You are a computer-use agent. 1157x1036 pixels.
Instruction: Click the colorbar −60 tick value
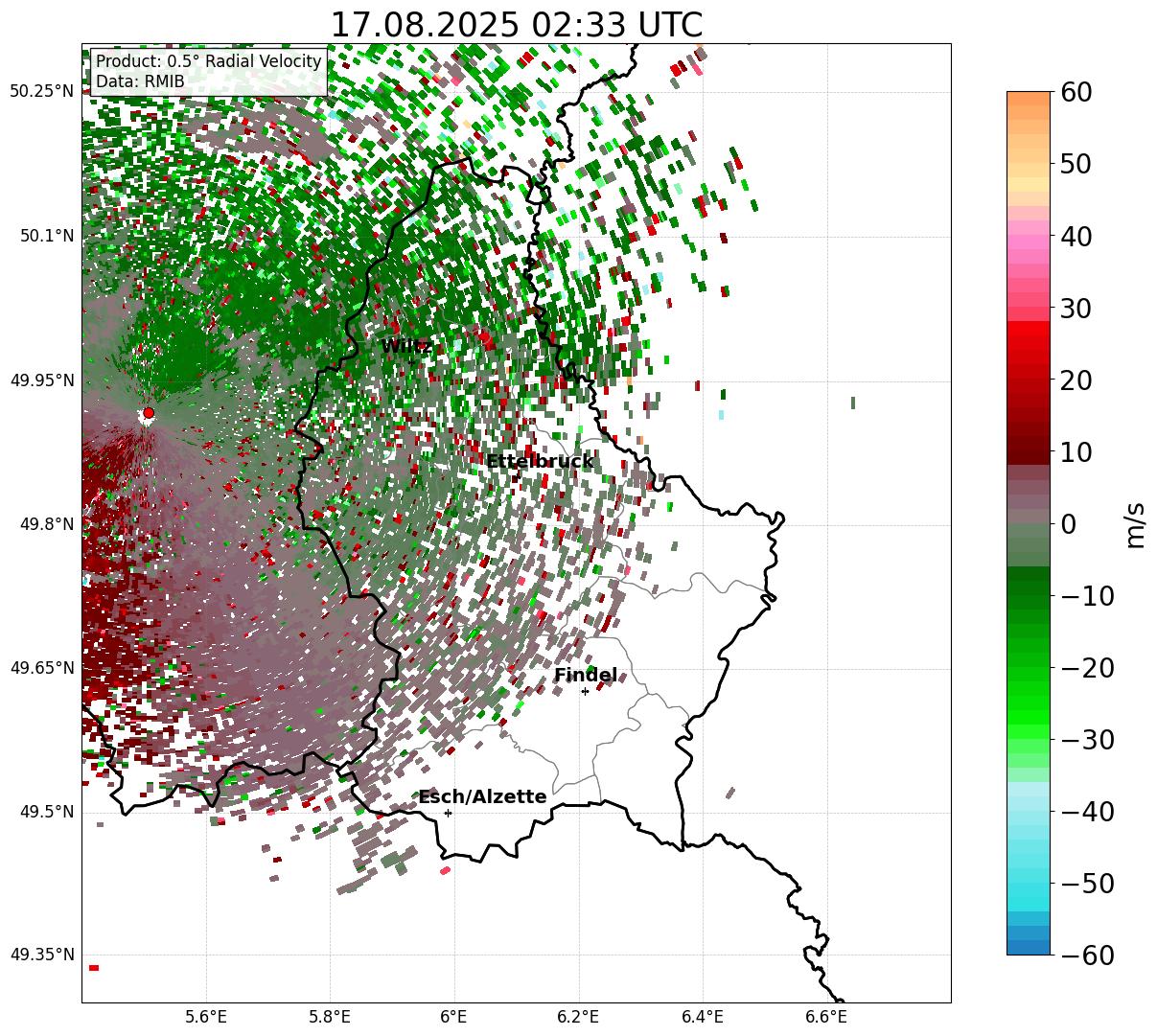pyautogui.click(x=1087, y=955)
